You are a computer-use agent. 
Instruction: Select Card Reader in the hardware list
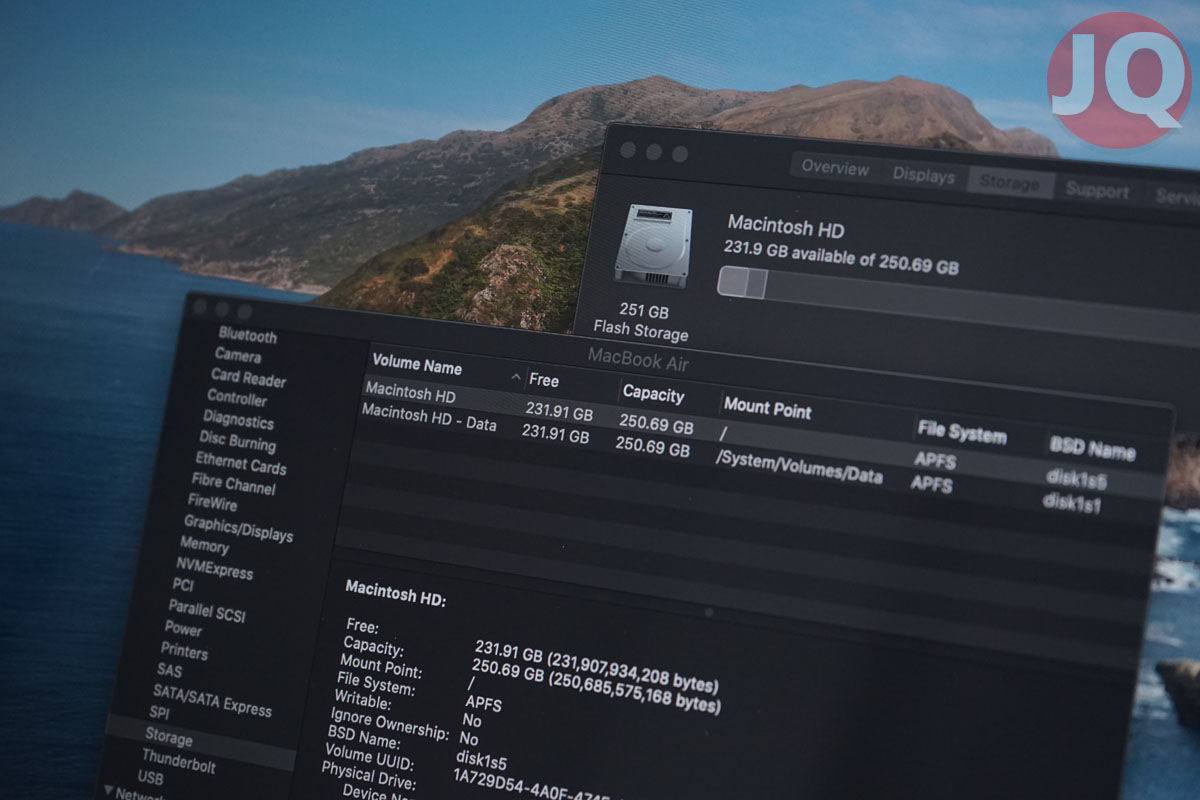click(x=248, y=377)
